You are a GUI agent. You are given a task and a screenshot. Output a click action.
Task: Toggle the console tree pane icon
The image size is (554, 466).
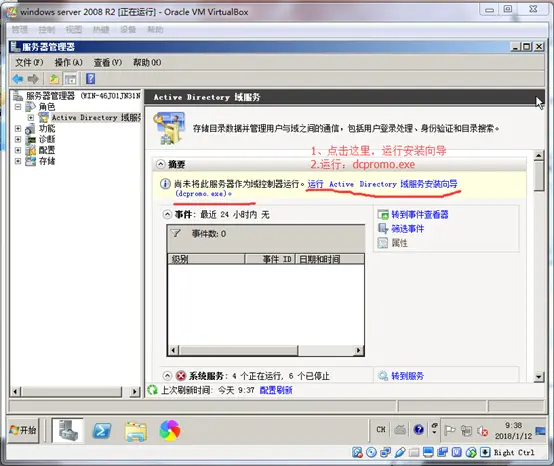pyautogui.click(x=70, y=79)
